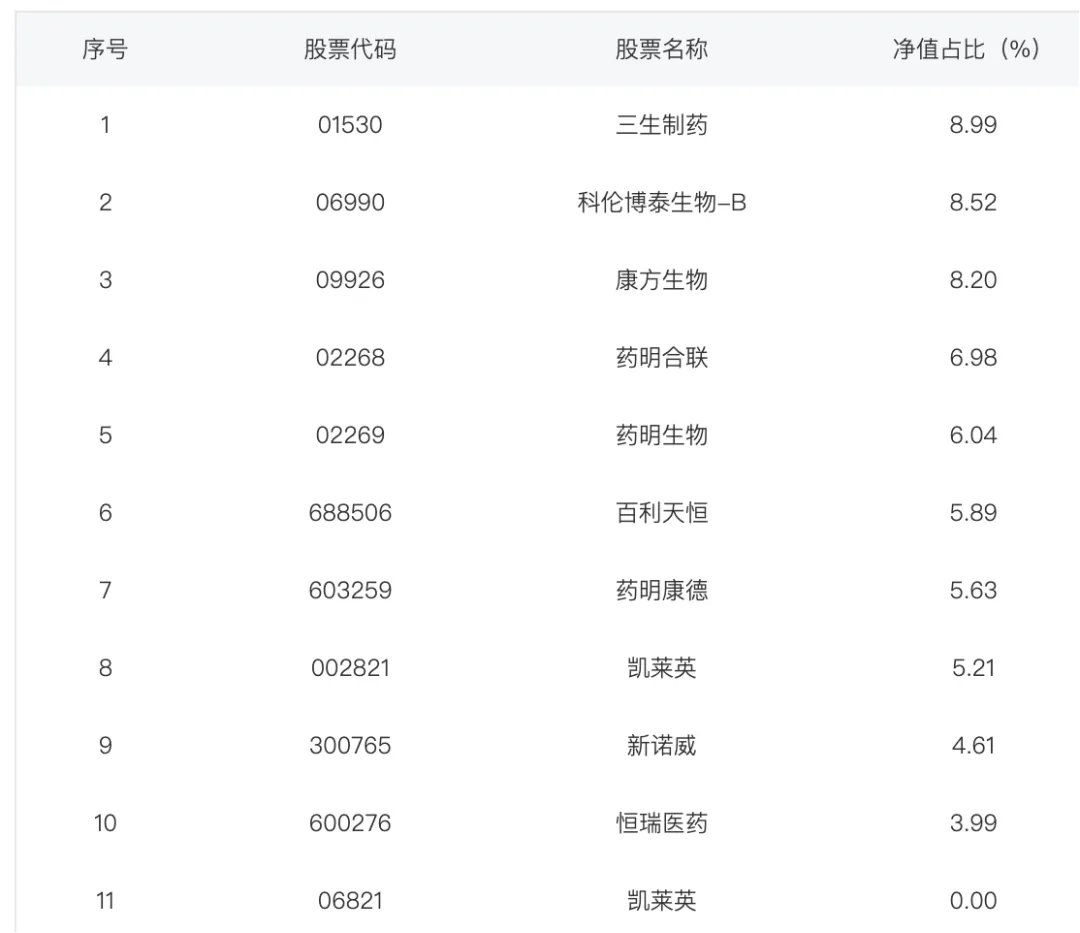Select the 0.00 net value percentage
This screenshot has width=1080, height=933.
[x=973, y=901]
